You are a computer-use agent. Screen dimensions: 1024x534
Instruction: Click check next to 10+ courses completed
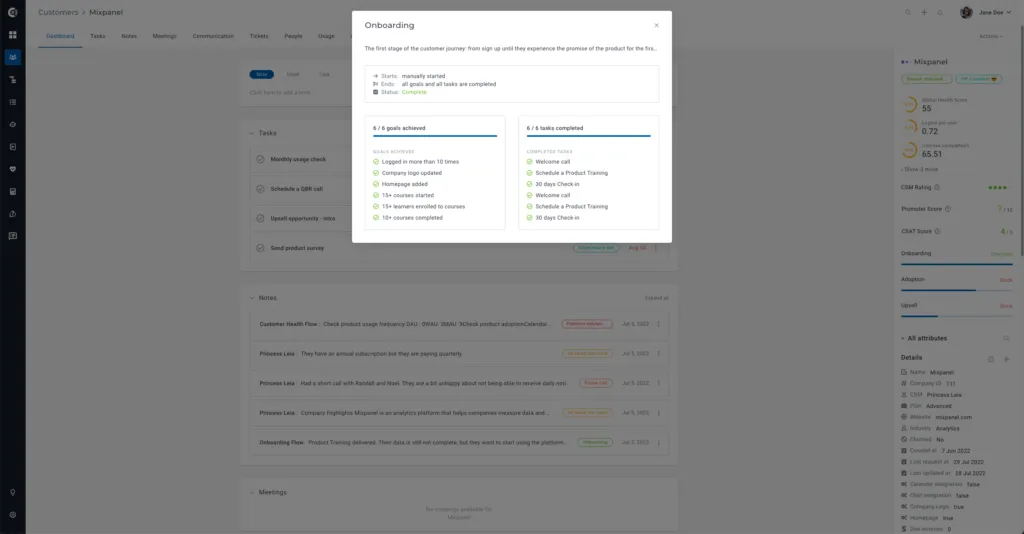point(376,217)
